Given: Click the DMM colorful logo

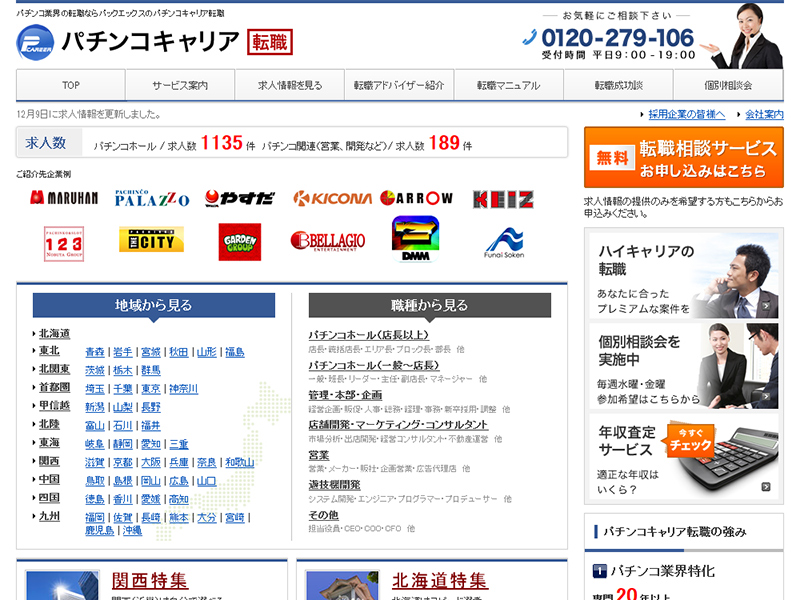Looking at the screenshot, I should pyautogui.click(x=415, y=239).
